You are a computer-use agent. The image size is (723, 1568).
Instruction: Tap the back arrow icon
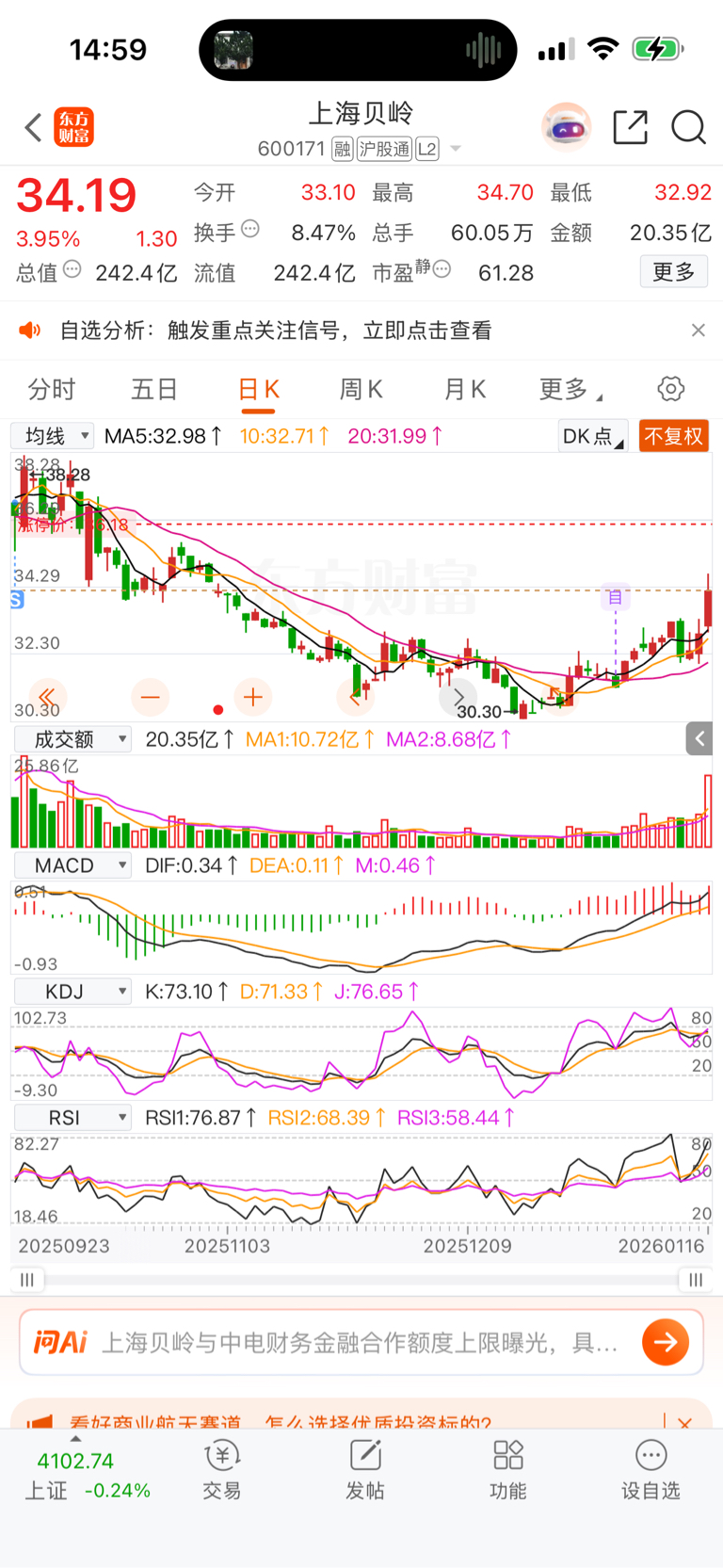33,127
